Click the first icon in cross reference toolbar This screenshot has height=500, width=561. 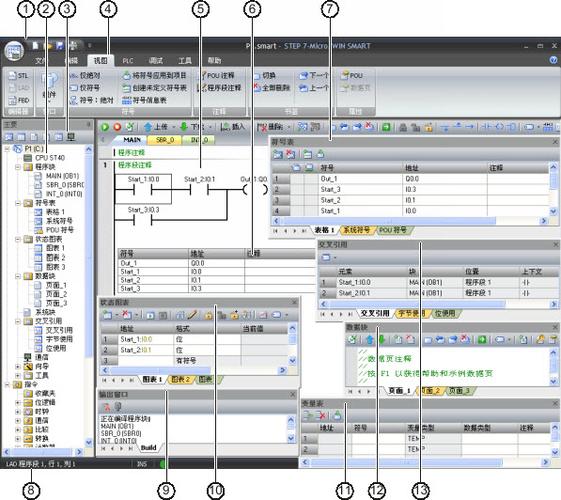click(x=326, y=258)
